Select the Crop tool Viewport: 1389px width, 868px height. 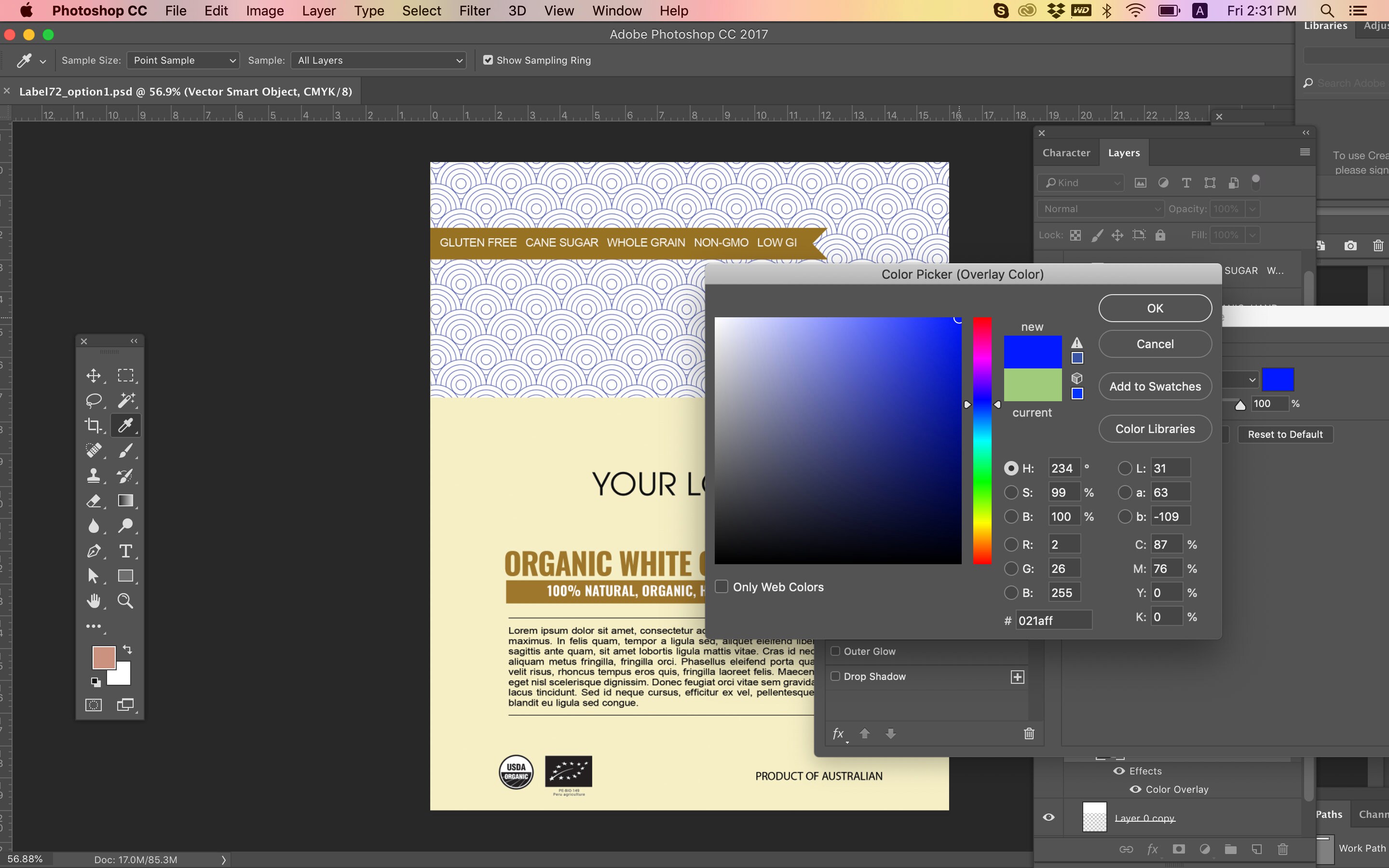(94, 425)
